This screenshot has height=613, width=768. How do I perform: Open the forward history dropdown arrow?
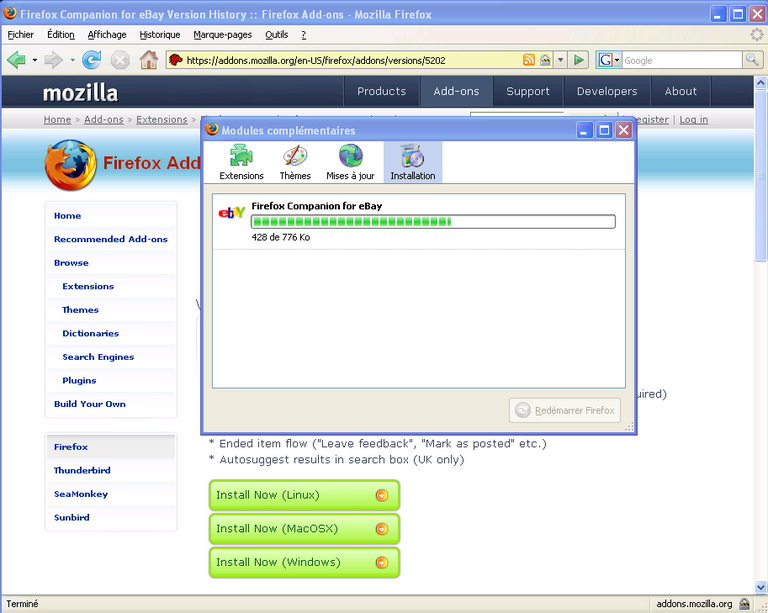(x=72, y=60)
